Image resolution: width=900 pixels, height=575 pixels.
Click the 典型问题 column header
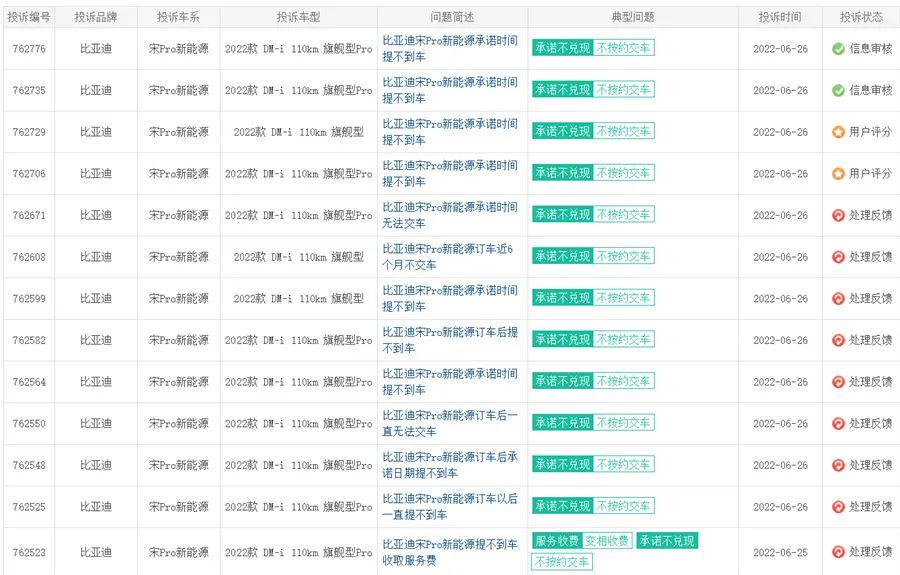point(633,17)
